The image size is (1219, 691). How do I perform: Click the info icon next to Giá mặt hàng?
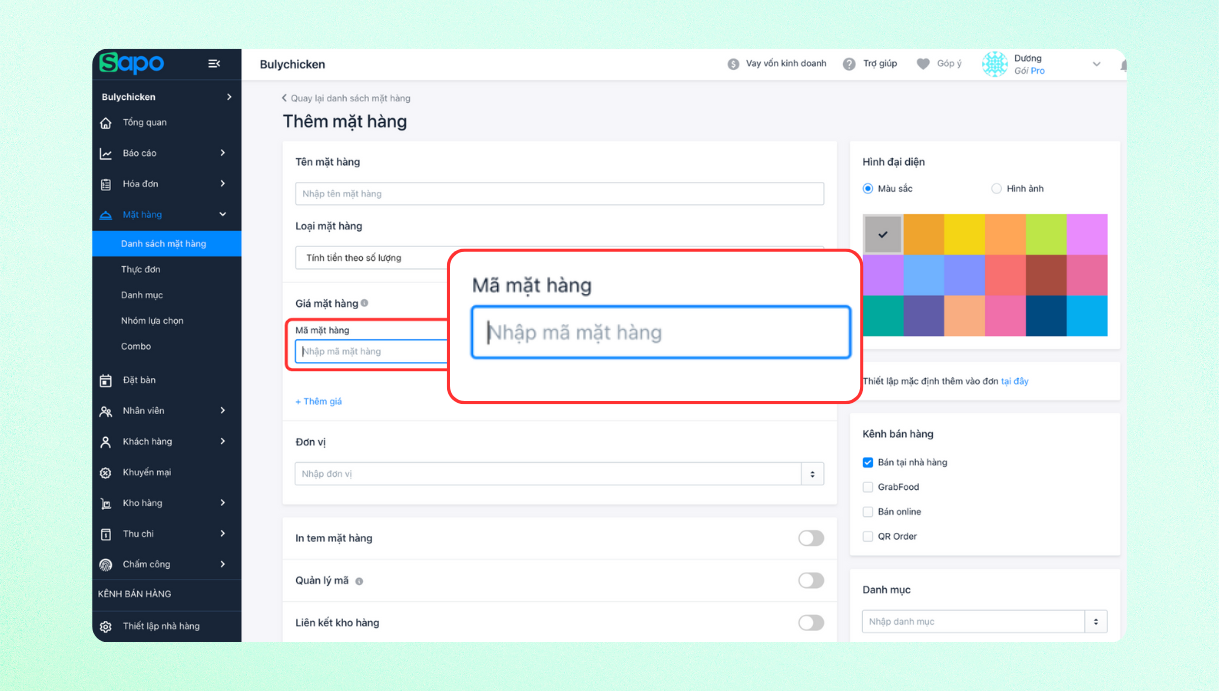pyautogui.click(x=365, y=303)
